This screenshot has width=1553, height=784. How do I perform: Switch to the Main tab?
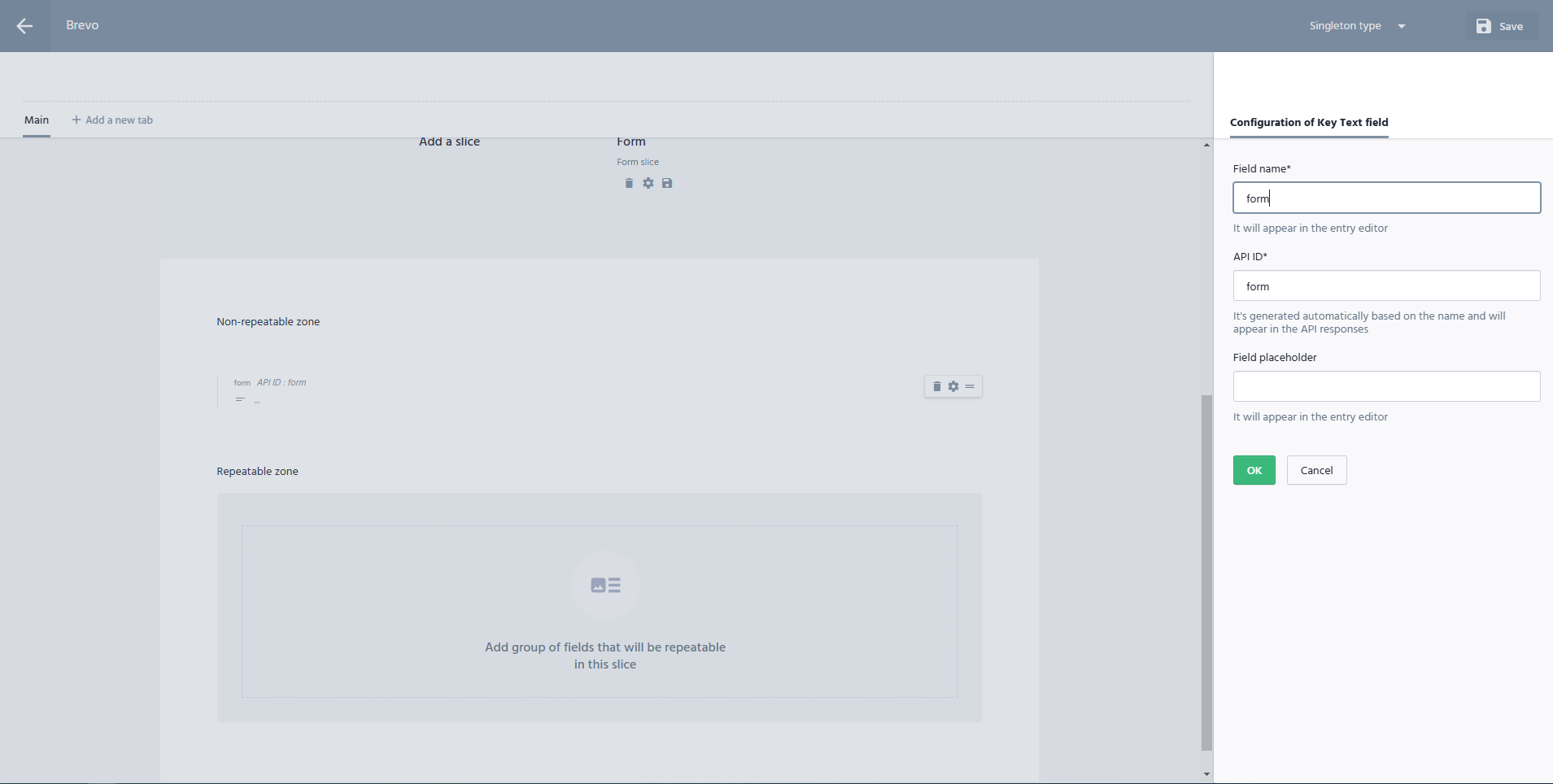pos(36,120)
